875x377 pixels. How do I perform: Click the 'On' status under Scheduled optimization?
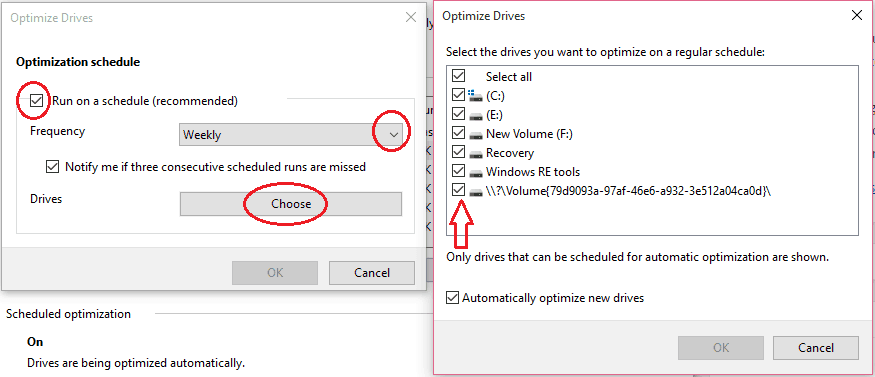click(35, 342)
